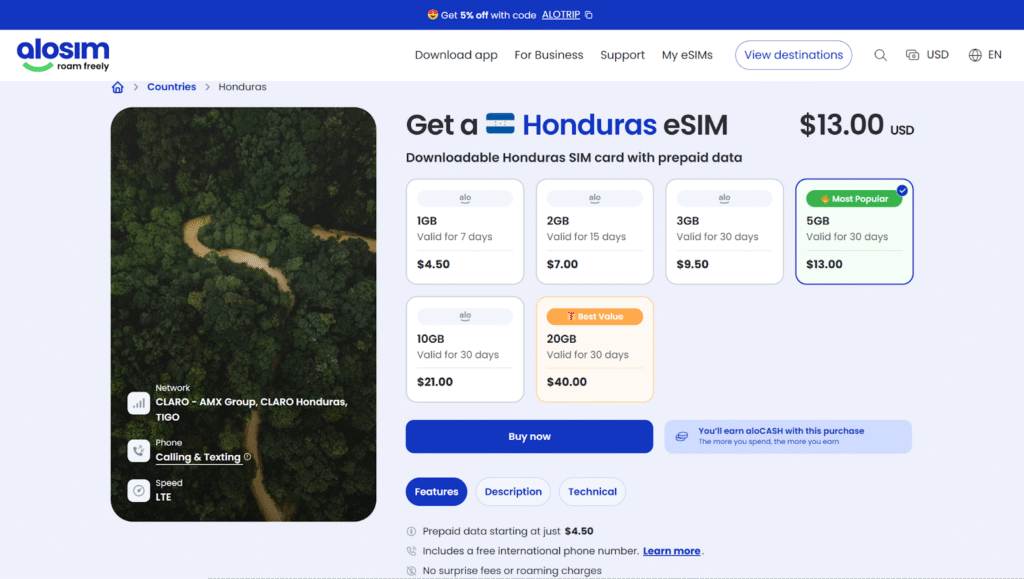The width and height of the screenshot is (1024, 579).
Task: Open the Countries breadcrumb level
Action: point(171,87)
